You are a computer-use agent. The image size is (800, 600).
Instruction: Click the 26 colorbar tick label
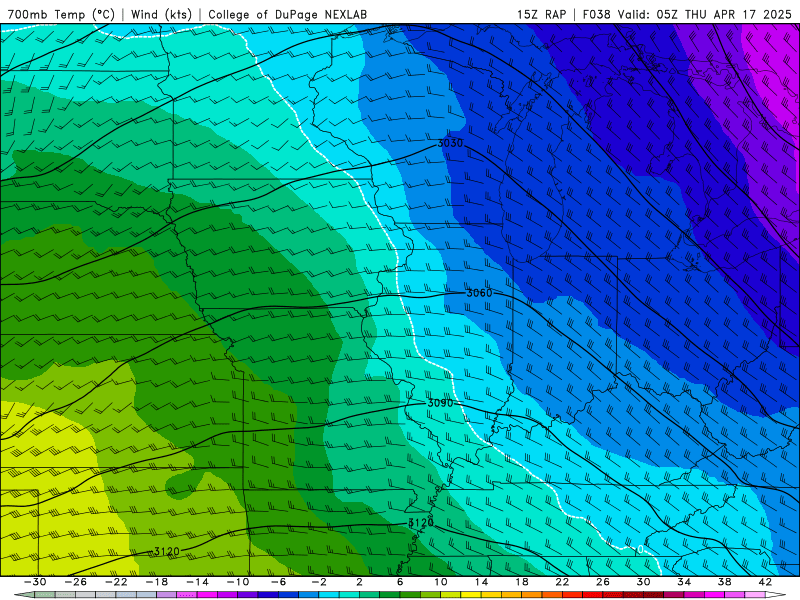[x=603, y=582]
